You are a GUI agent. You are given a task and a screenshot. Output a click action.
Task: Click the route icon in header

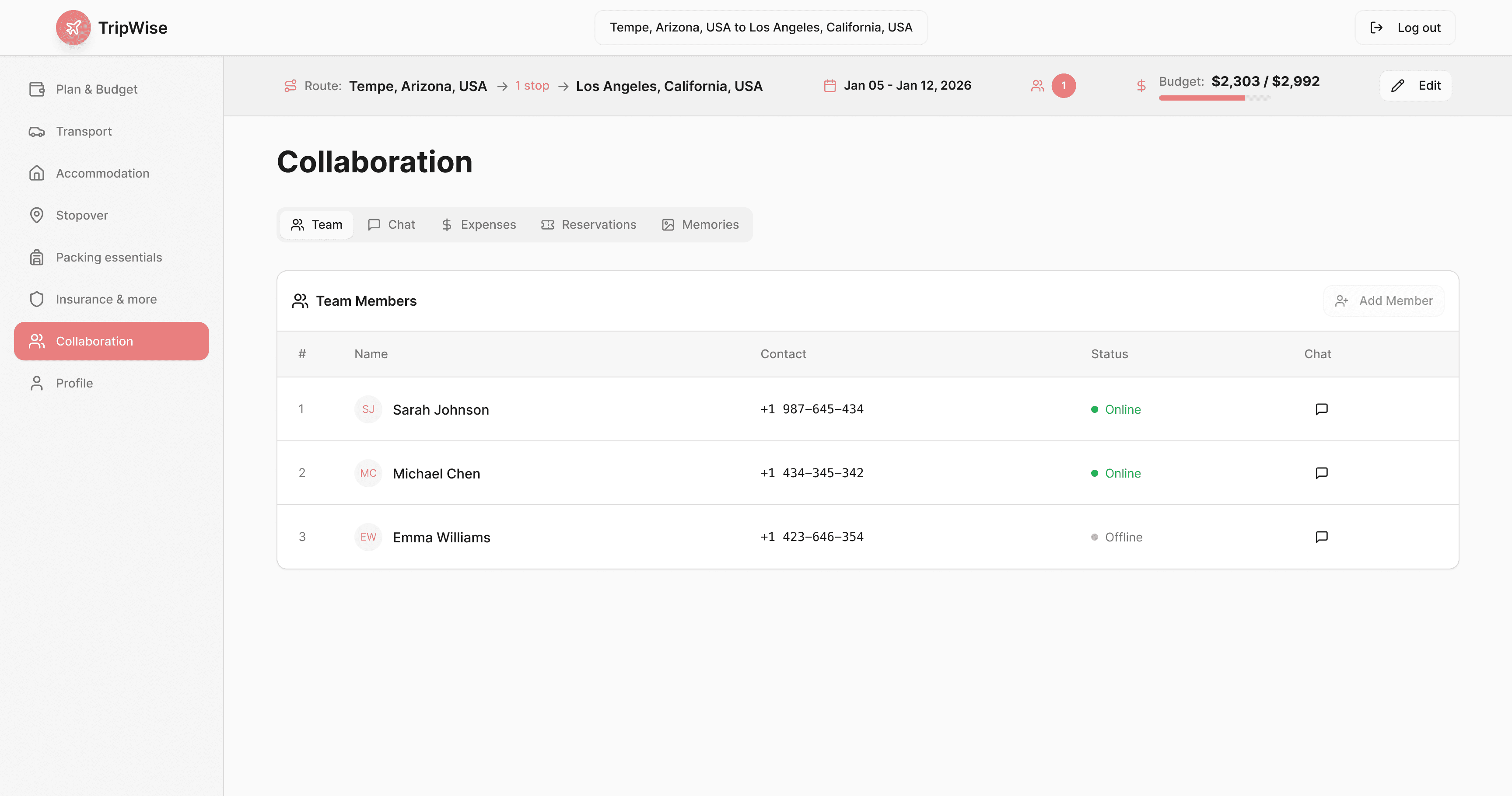tap(290, 86)
